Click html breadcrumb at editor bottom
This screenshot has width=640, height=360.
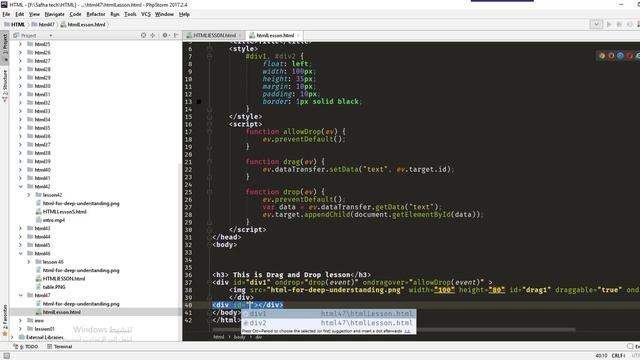click(218, 337)
